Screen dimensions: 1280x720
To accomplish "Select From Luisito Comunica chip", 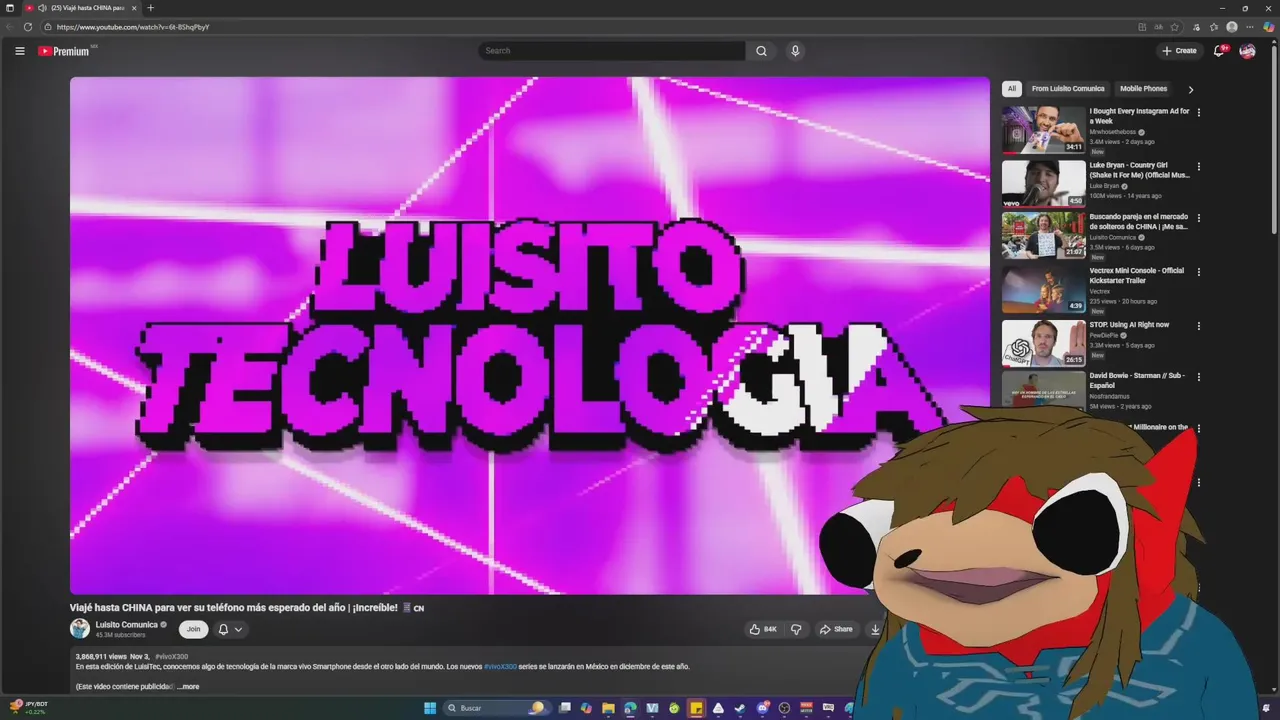I will point(1068,89).
